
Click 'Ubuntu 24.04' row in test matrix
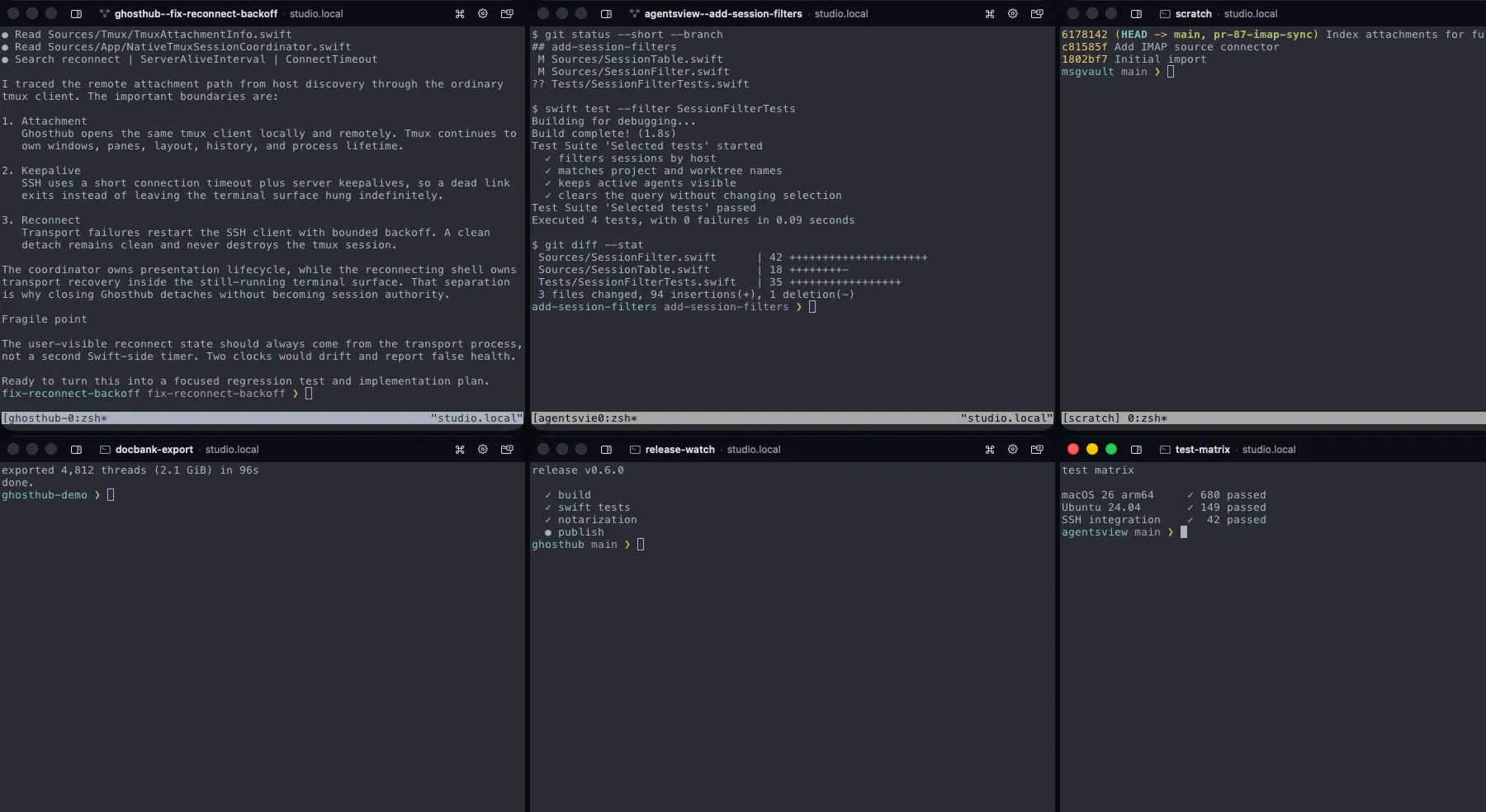1164,507
